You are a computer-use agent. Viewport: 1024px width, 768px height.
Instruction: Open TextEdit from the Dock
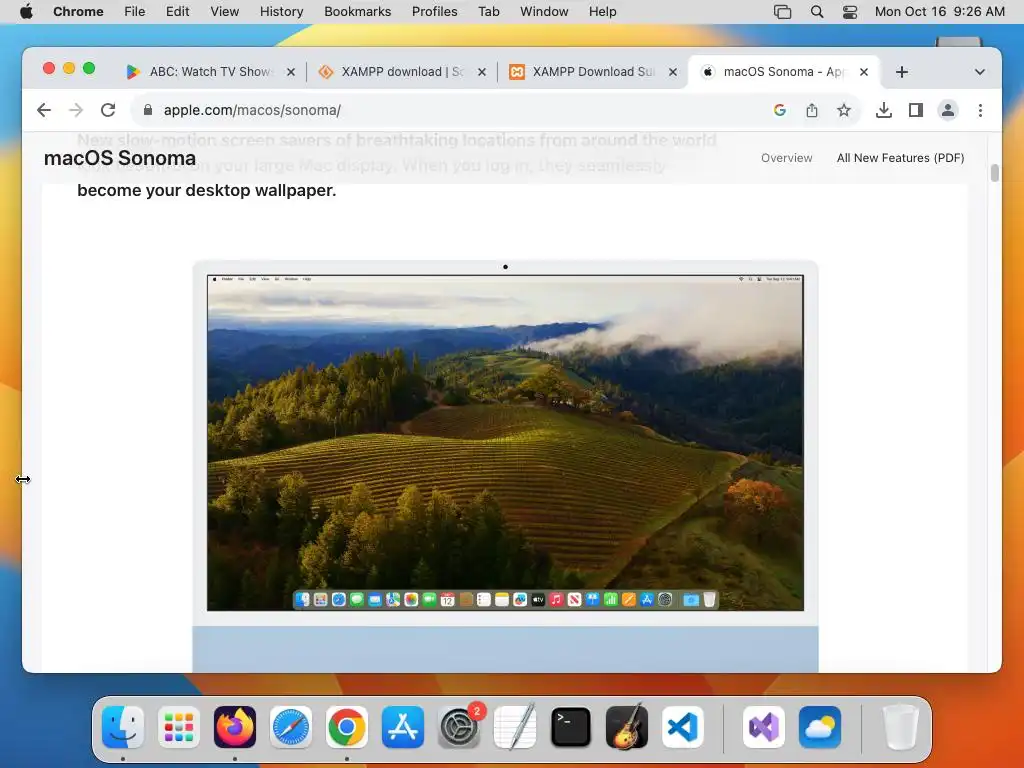(x=515, y=727)
